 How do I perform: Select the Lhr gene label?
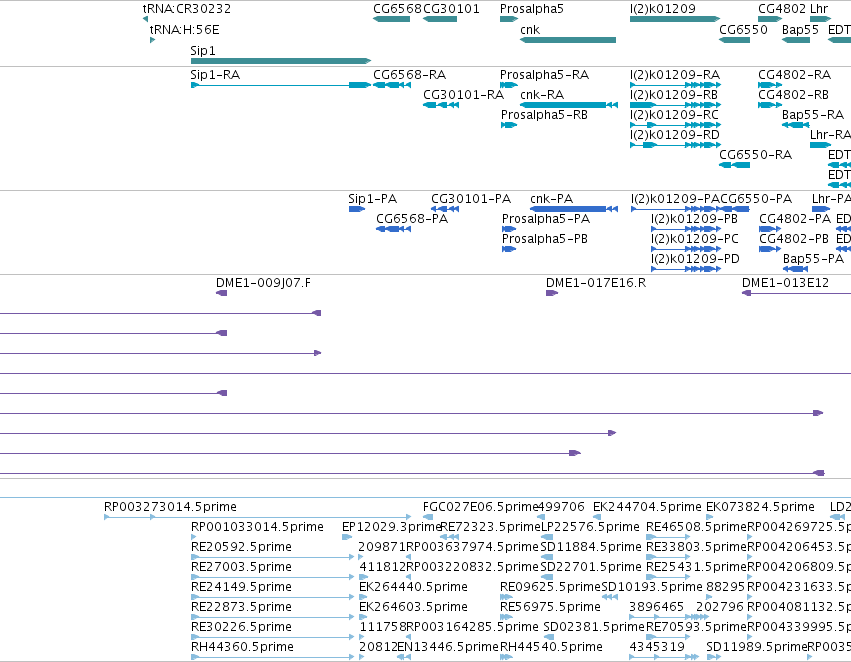coord(820,9)
